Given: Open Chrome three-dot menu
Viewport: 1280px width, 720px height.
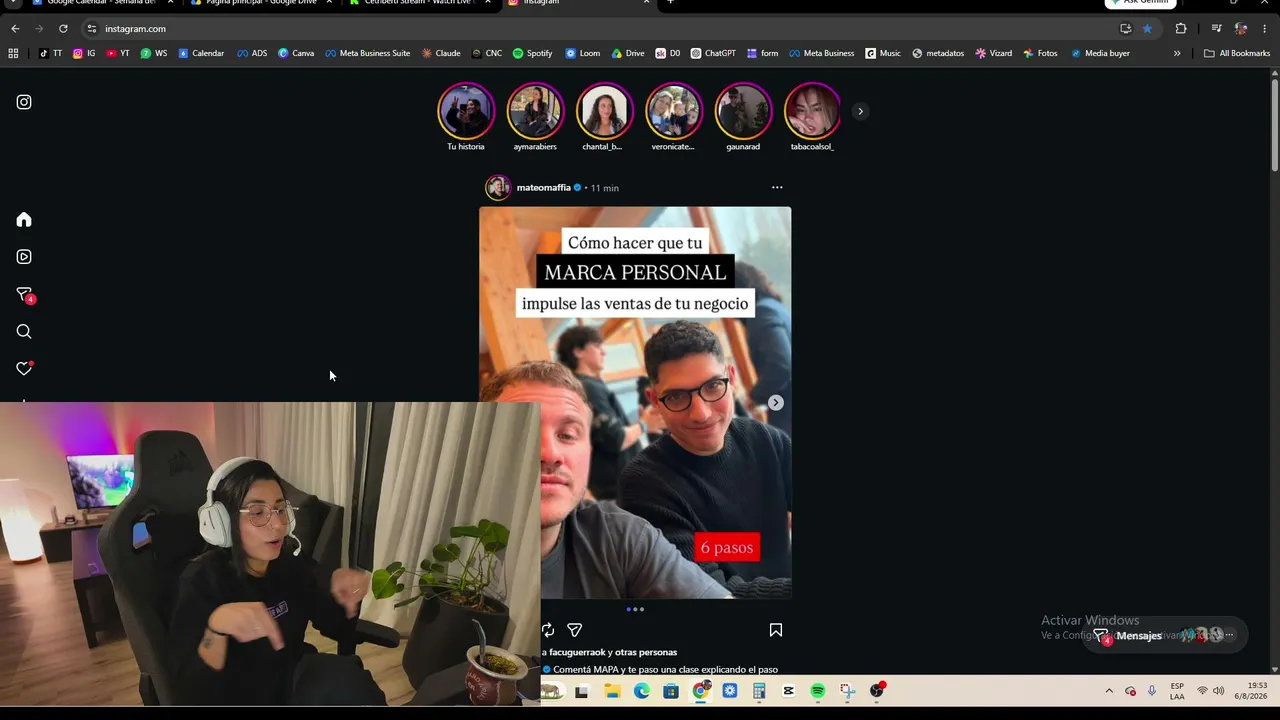Looking at the screenshot, I should point(1265,29).
